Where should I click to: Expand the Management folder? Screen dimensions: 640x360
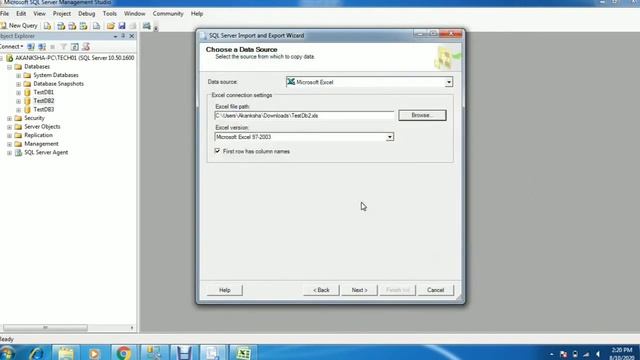pos(9,144)
